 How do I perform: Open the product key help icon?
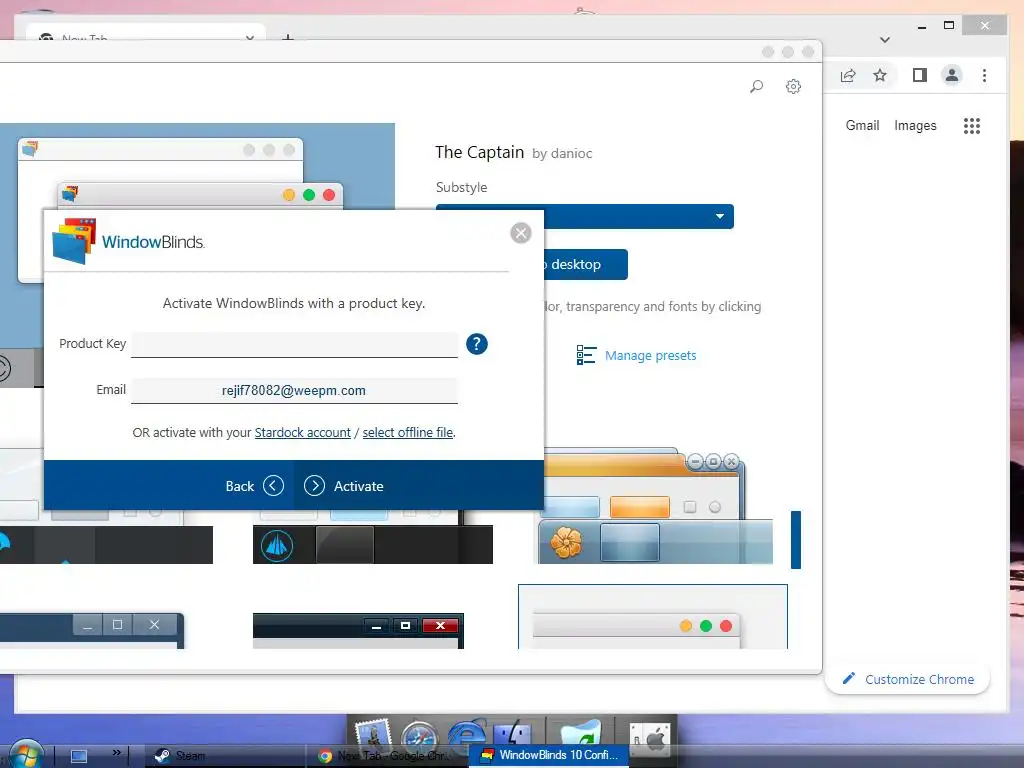(x=477, y=344)
